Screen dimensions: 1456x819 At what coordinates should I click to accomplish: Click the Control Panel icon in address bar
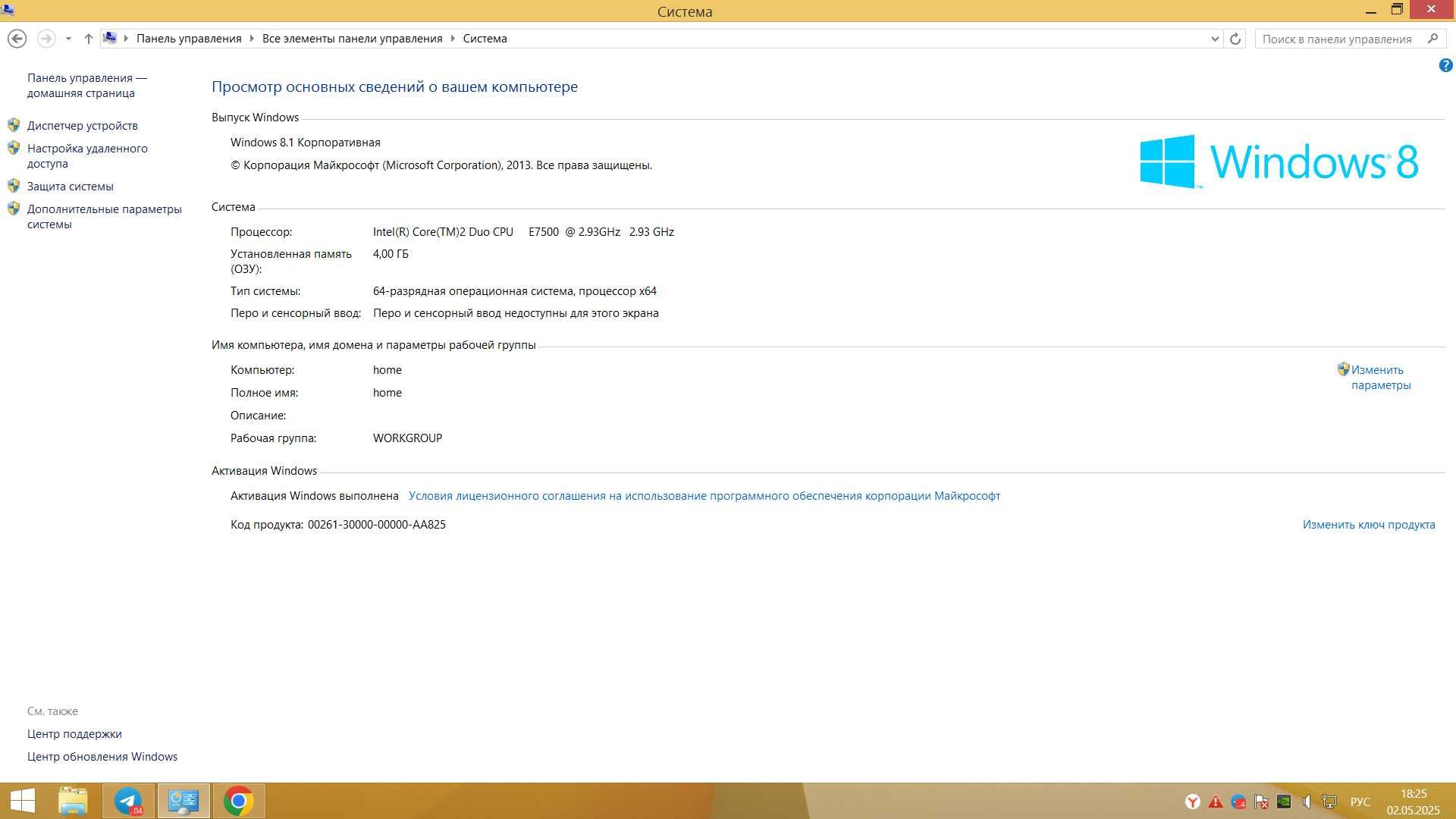[110, 38]
